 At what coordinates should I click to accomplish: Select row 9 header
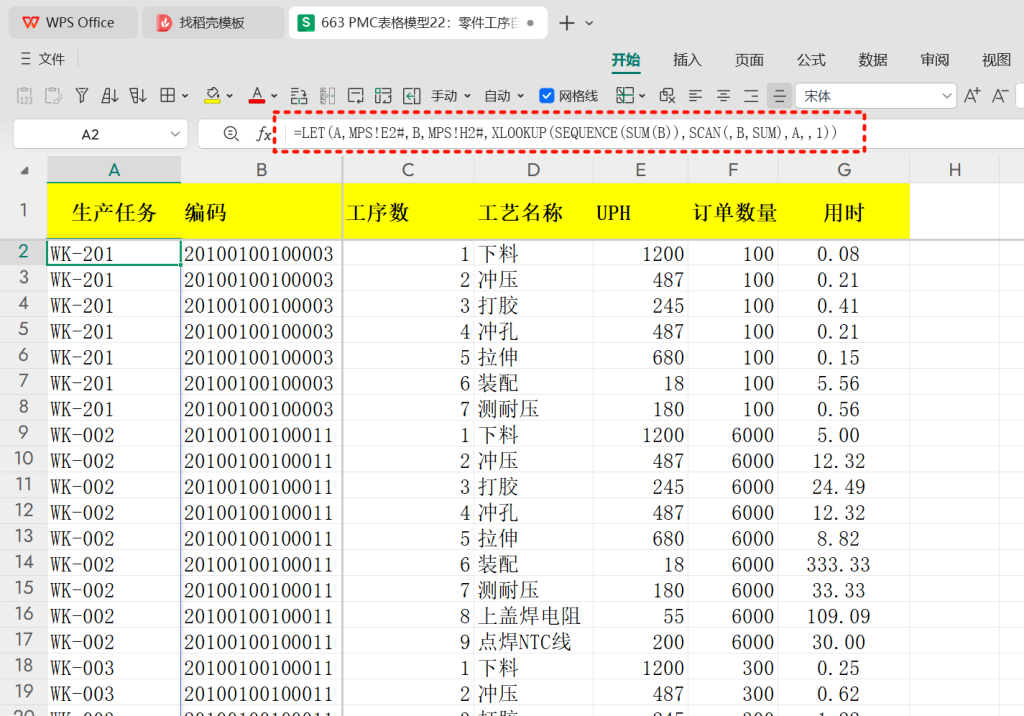click(x=24, y=434)
